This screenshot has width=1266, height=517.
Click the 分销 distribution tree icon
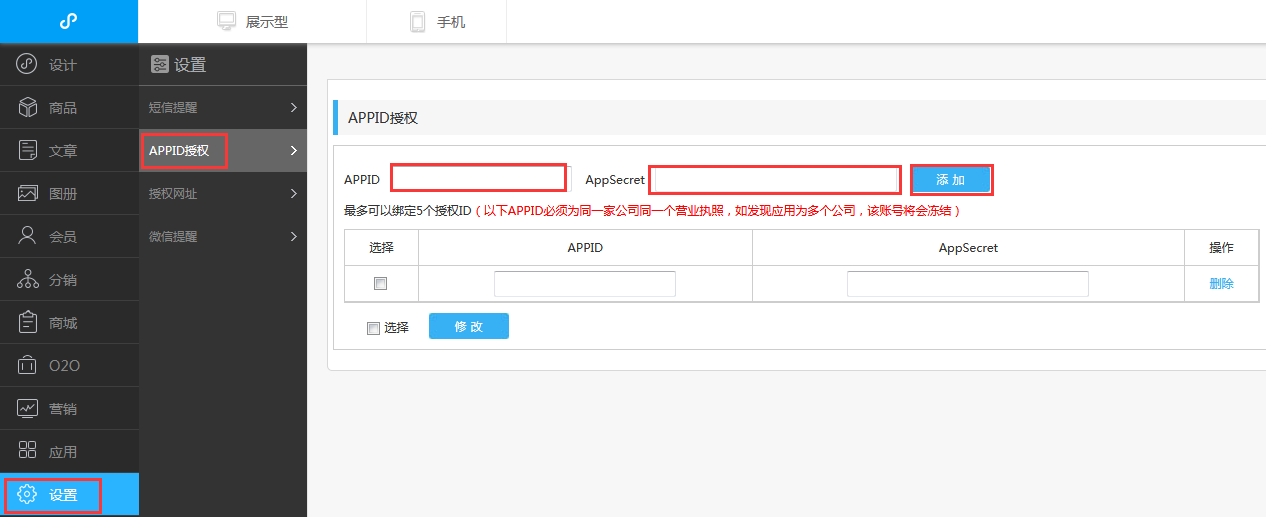pyautogui.click(x=28, y=280)
